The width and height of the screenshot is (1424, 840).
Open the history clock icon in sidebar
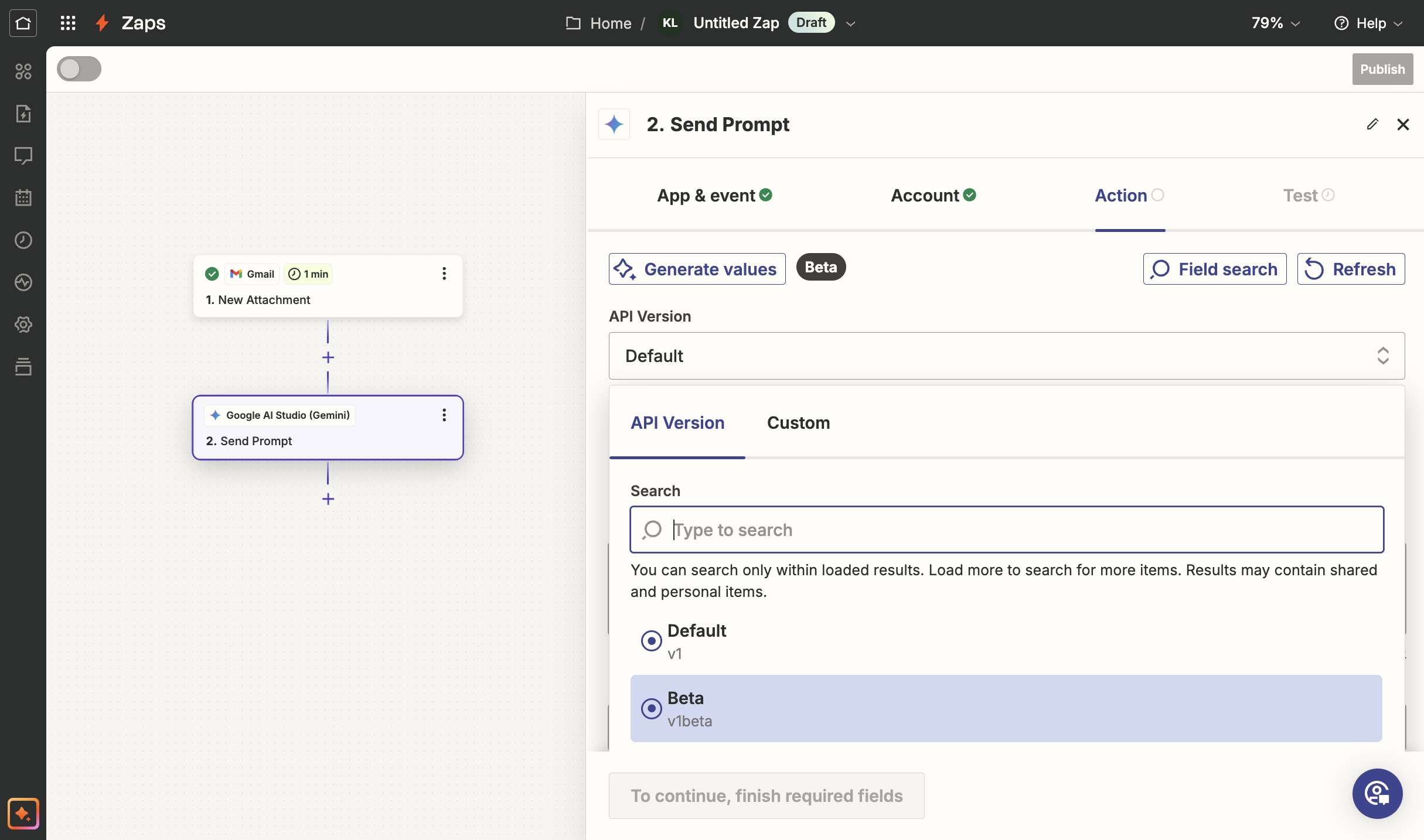pyautogui.click(x=23, y=240)
